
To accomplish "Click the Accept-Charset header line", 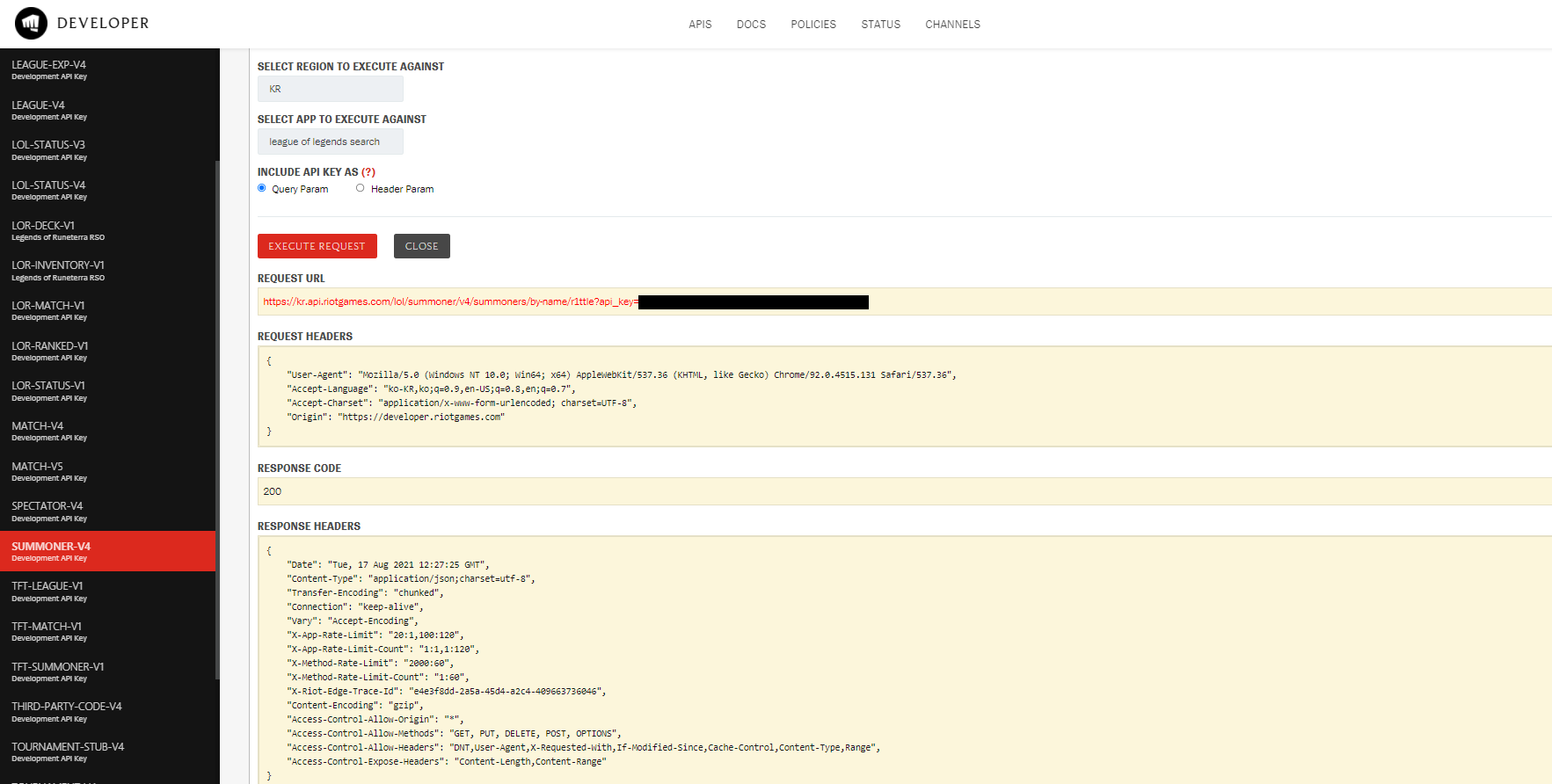I will tap(462, 403).
